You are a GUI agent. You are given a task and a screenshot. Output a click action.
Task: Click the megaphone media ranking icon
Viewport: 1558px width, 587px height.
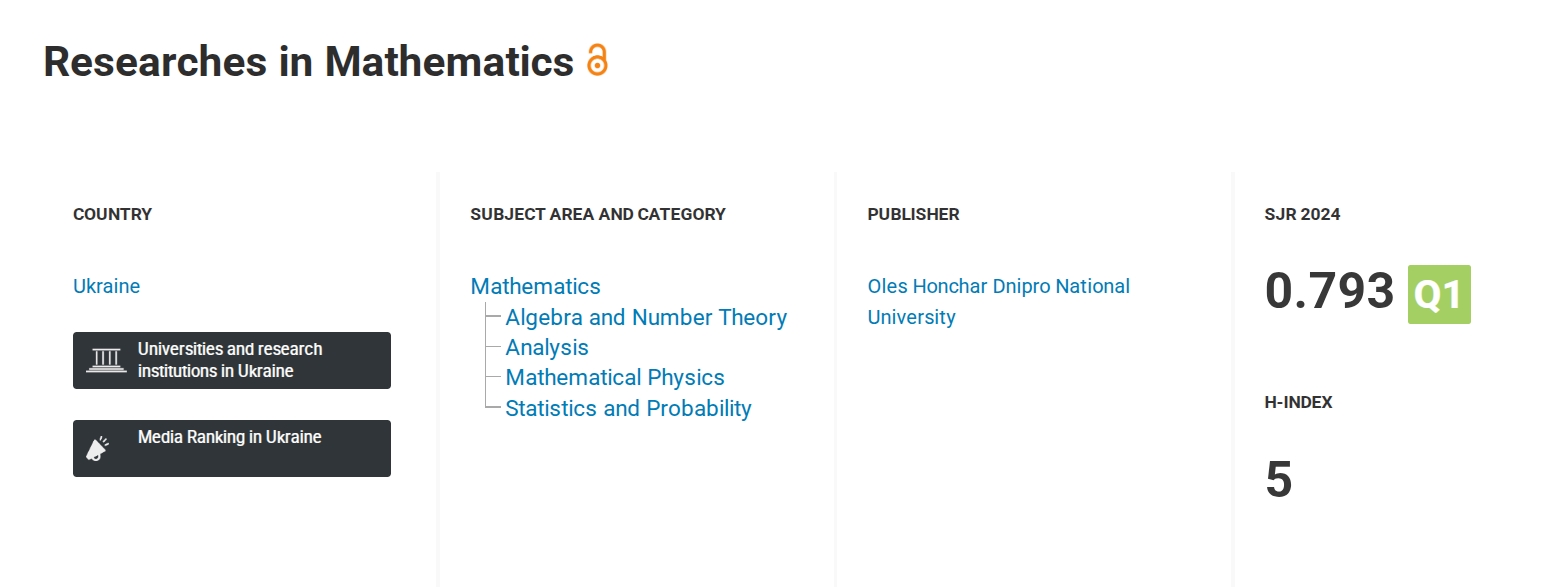click(97, 449)
